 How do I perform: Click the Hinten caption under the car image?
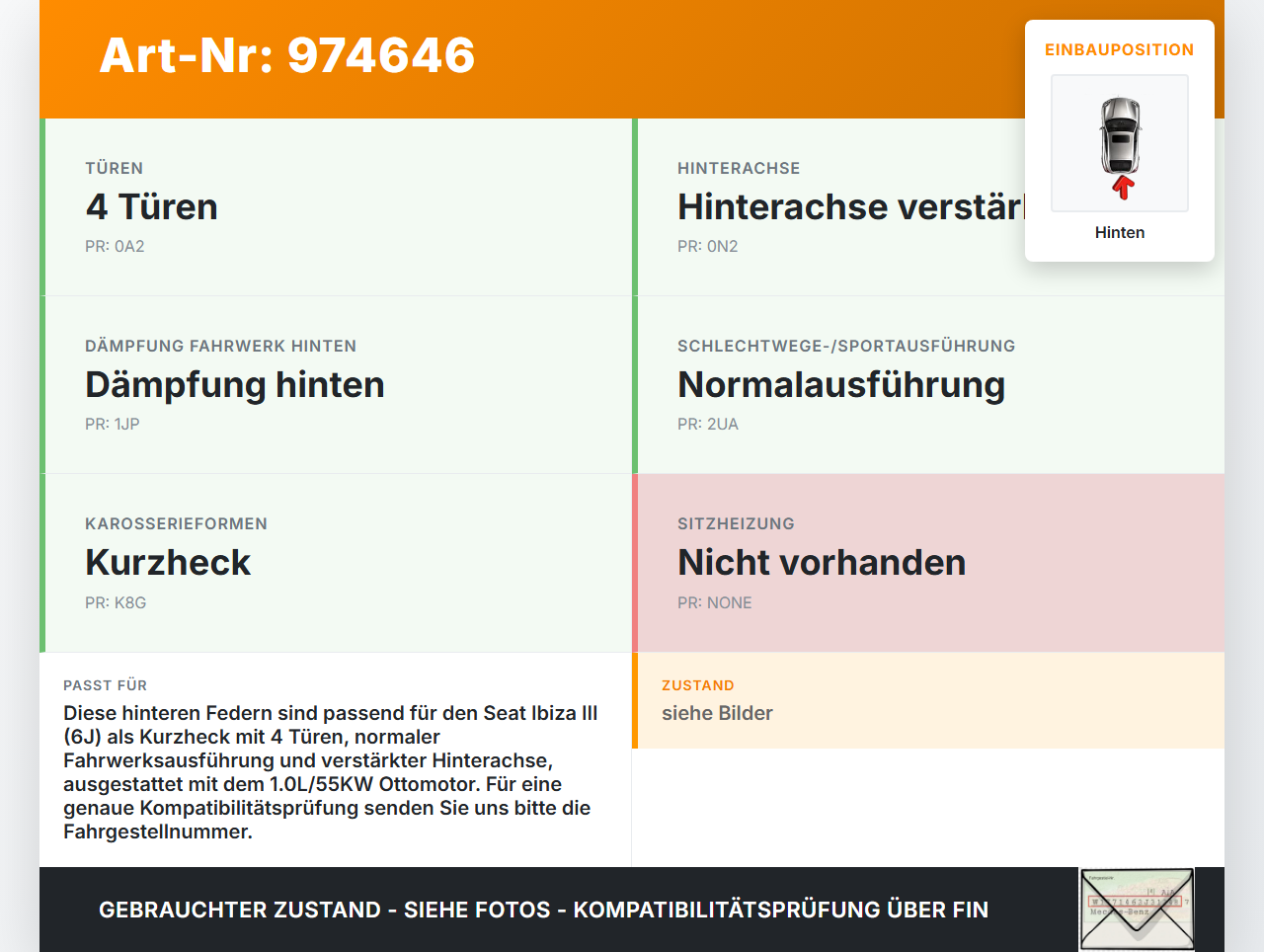[x=1120, y=232]
